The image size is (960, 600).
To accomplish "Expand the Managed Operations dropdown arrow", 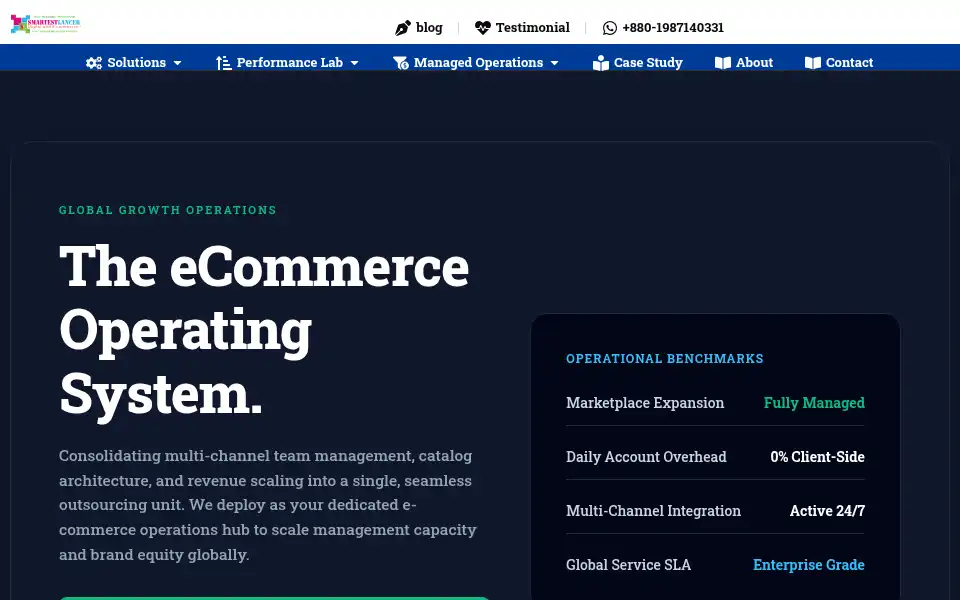I will pyautogui.click(x=555, y=63).
